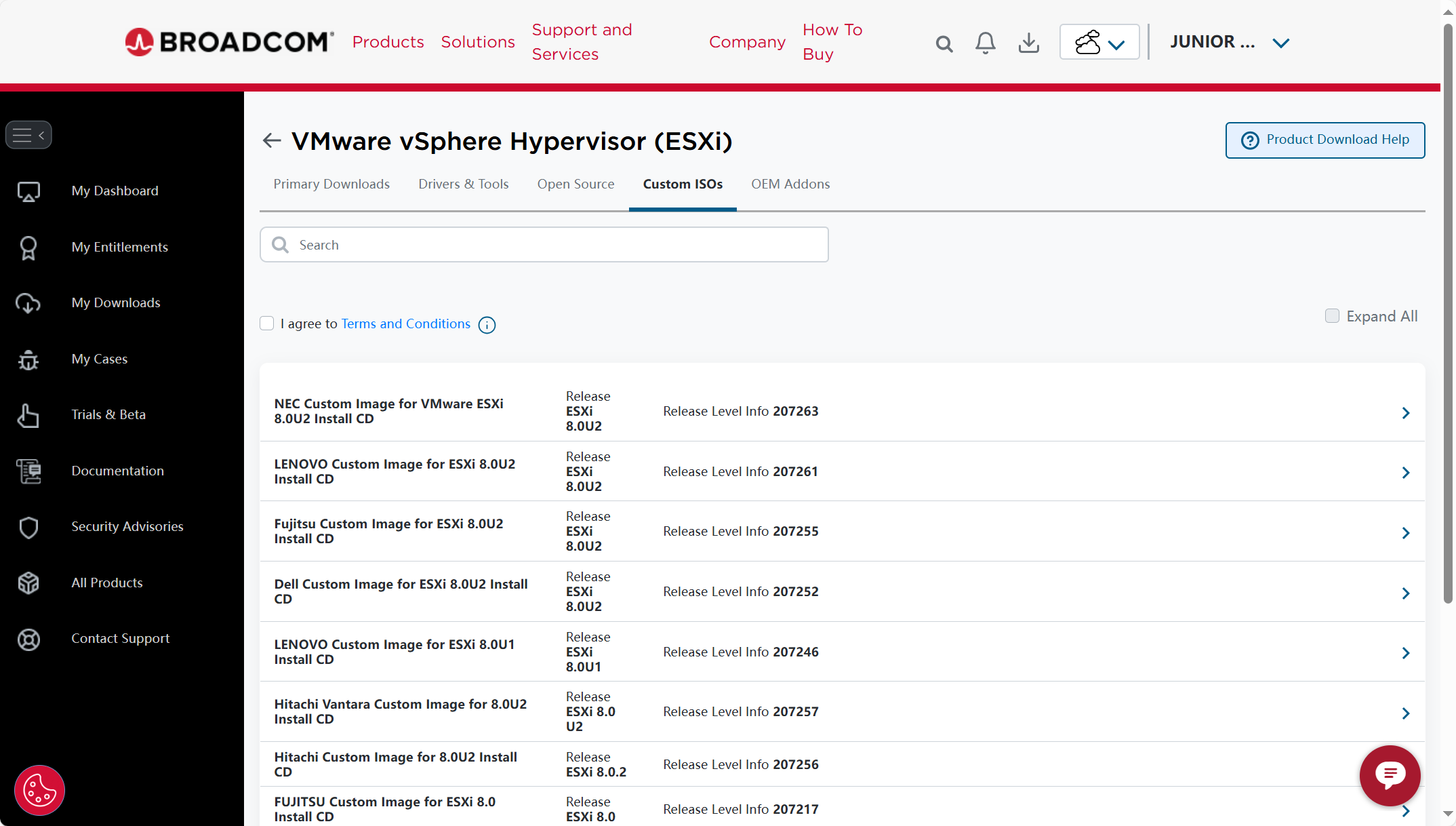The height and width of the screenshot is (826, 1456).
Task: Expand the Fujitsu Custom Image ESXi 8.0U2 row
Action: tap(1405, 532)
